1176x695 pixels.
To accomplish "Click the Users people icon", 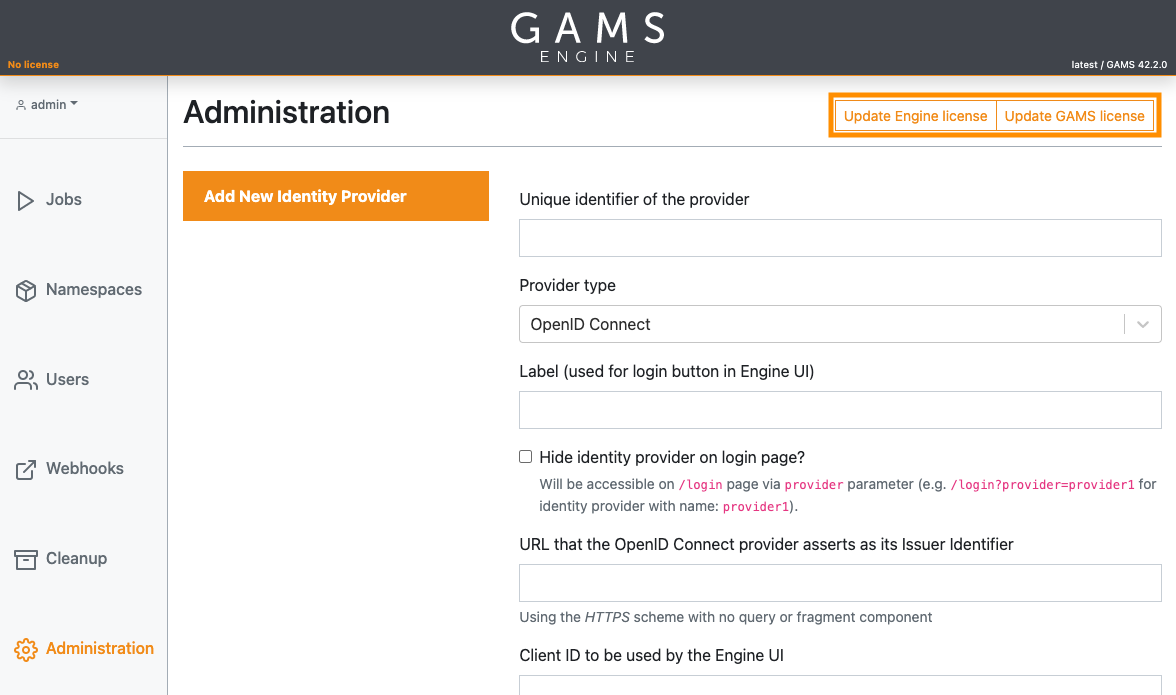I will 25,379.
